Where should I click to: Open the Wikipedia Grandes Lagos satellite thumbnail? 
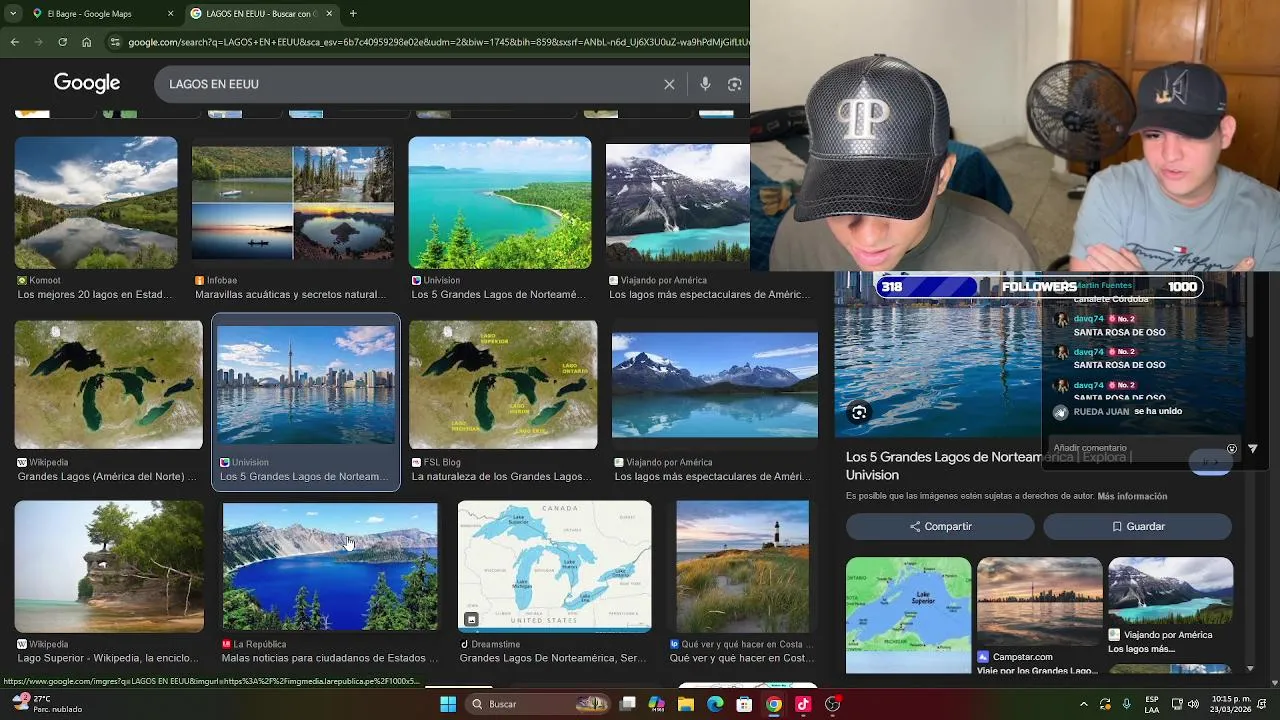109,385
